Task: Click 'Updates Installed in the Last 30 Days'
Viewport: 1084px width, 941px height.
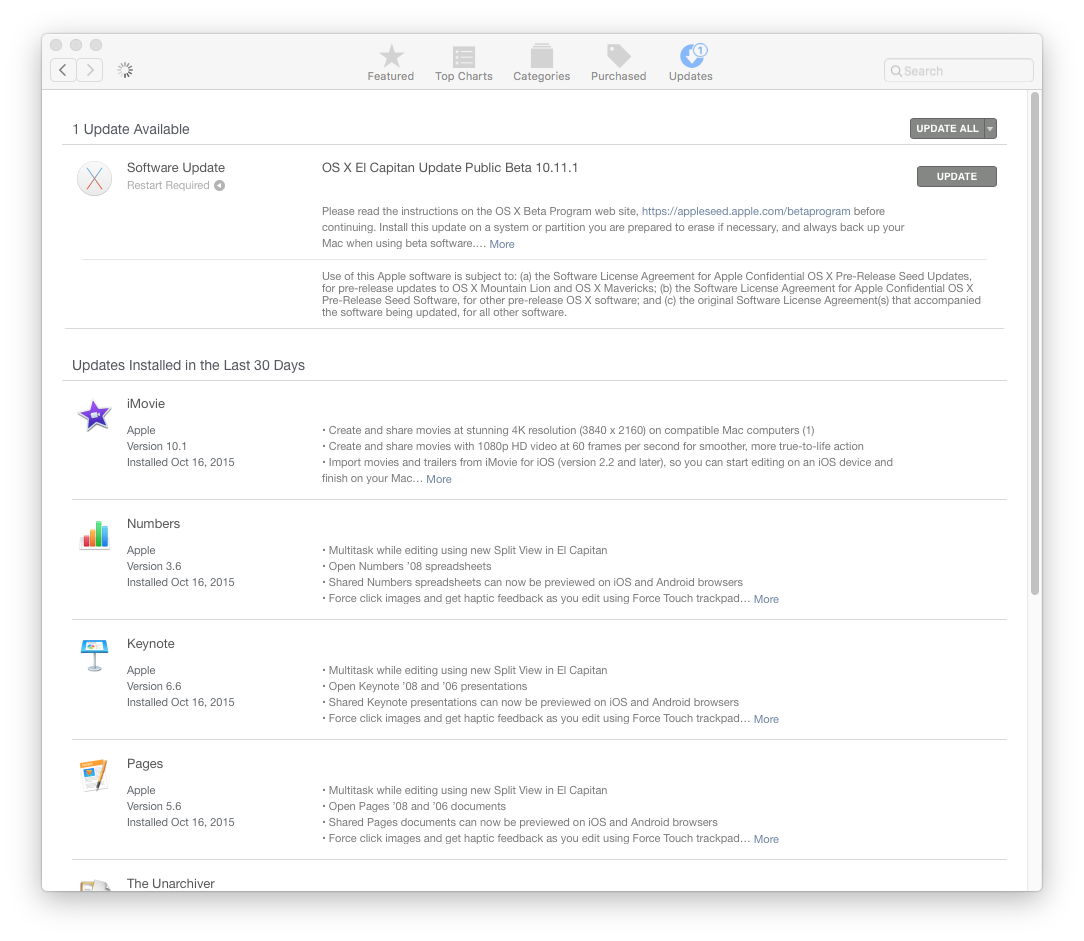Action: [188, 365]
